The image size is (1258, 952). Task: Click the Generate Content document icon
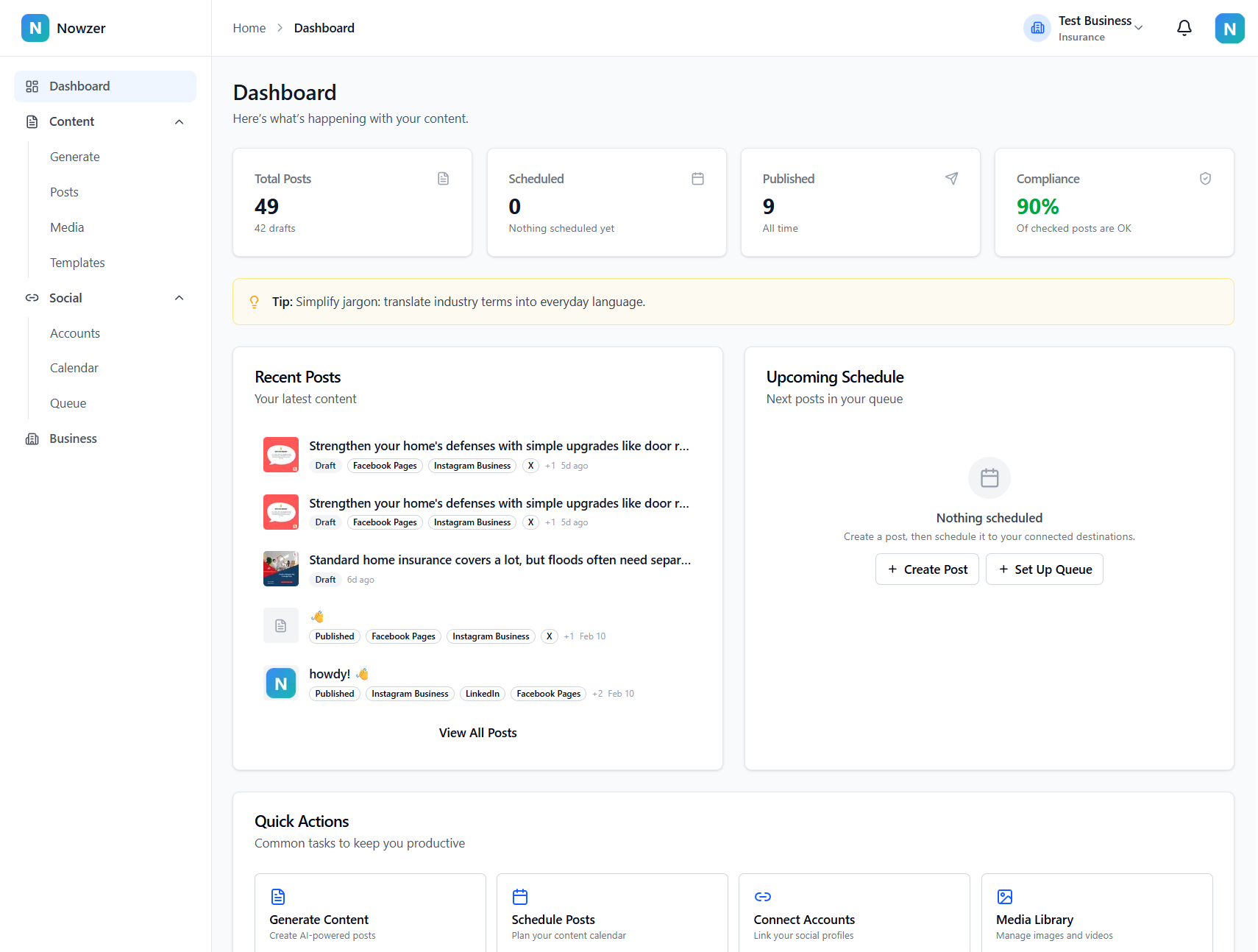(x=277, y=897)
